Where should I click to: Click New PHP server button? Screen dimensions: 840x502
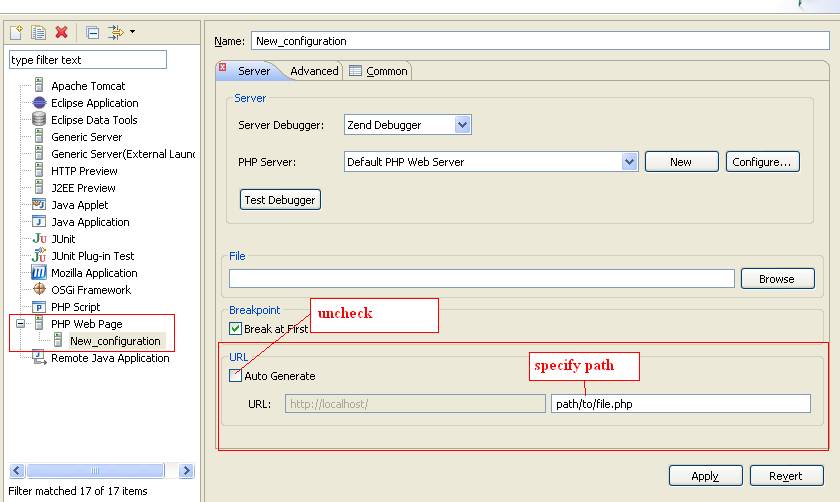pyautogui.click(x=681, y=162)
